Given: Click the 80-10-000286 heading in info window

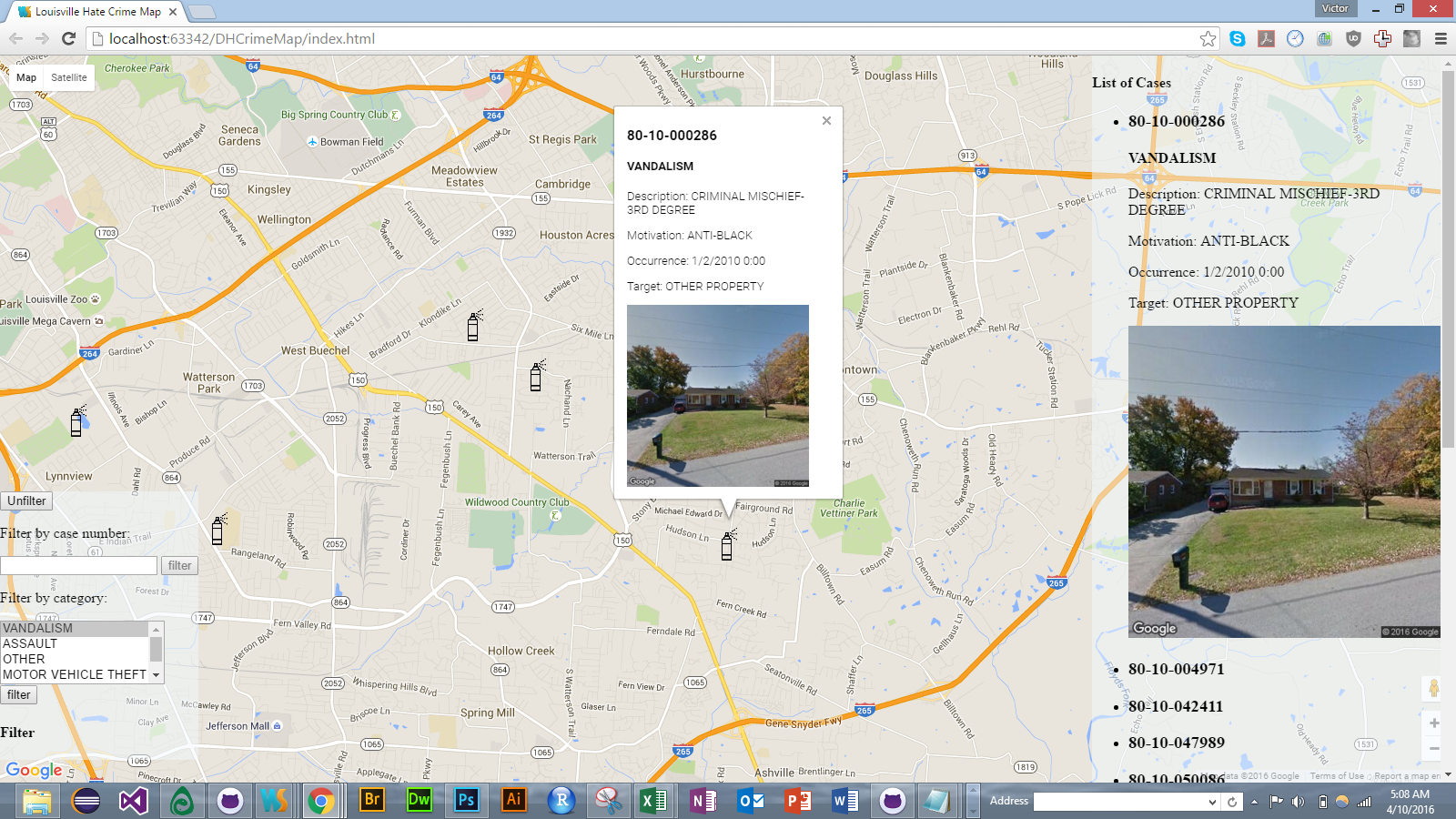Looking at the screenshot, I should (672, 135).
